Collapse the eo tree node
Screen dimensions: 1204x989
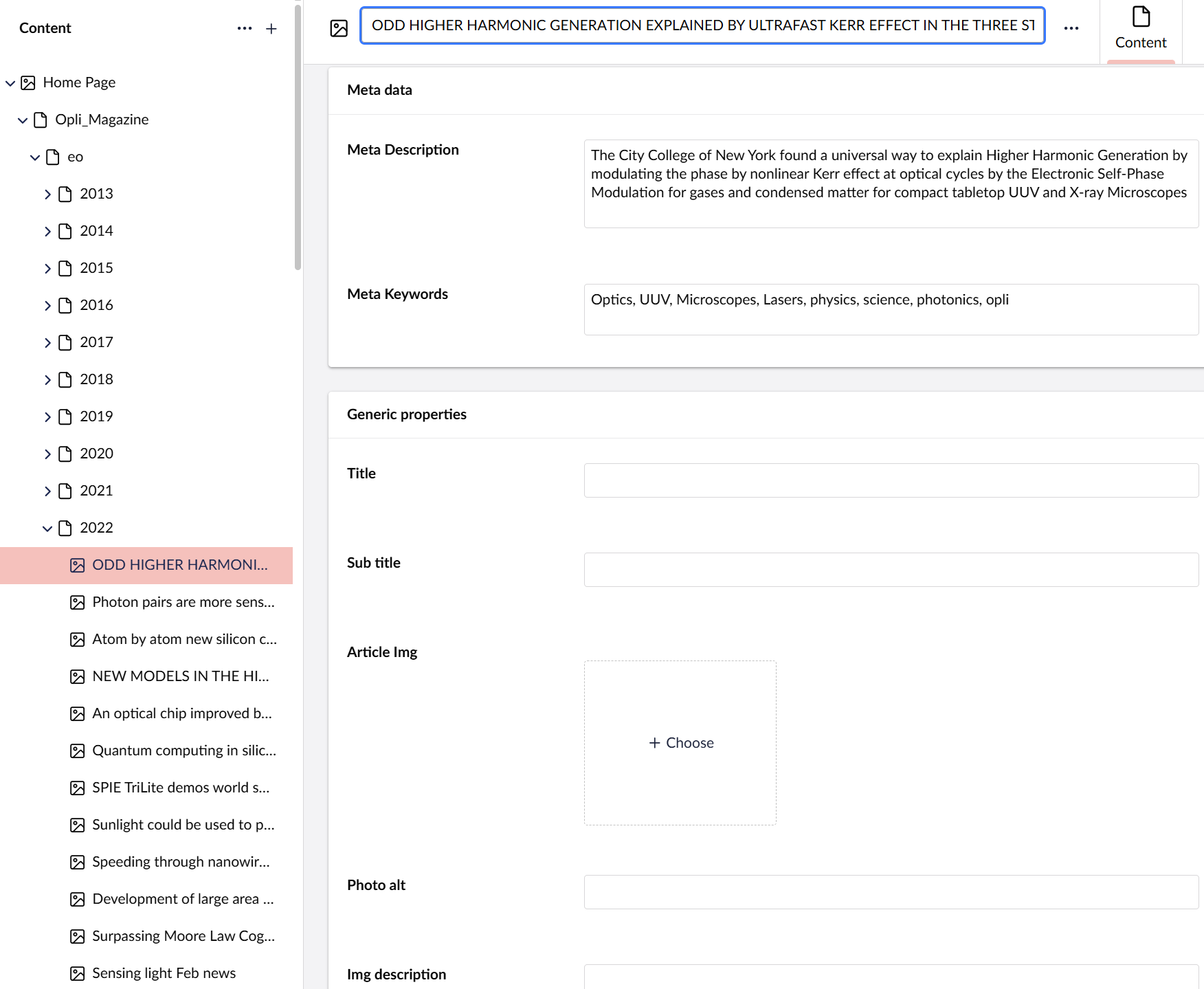tap(35, 157)
